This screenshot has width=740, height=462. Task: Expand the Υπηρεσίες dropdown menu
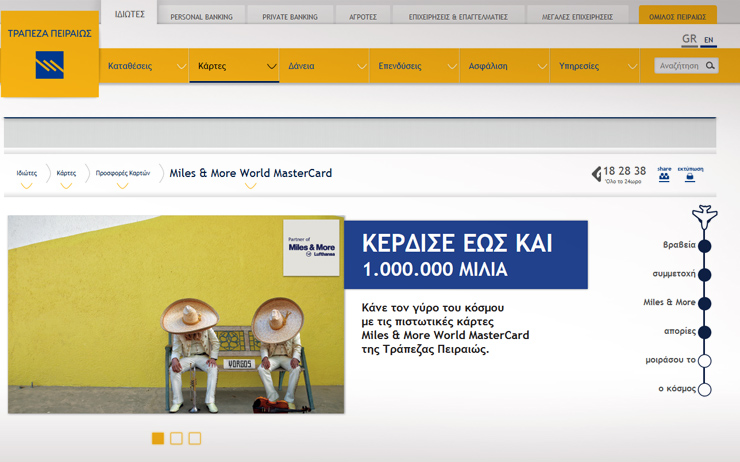click(x=632, y=67)
